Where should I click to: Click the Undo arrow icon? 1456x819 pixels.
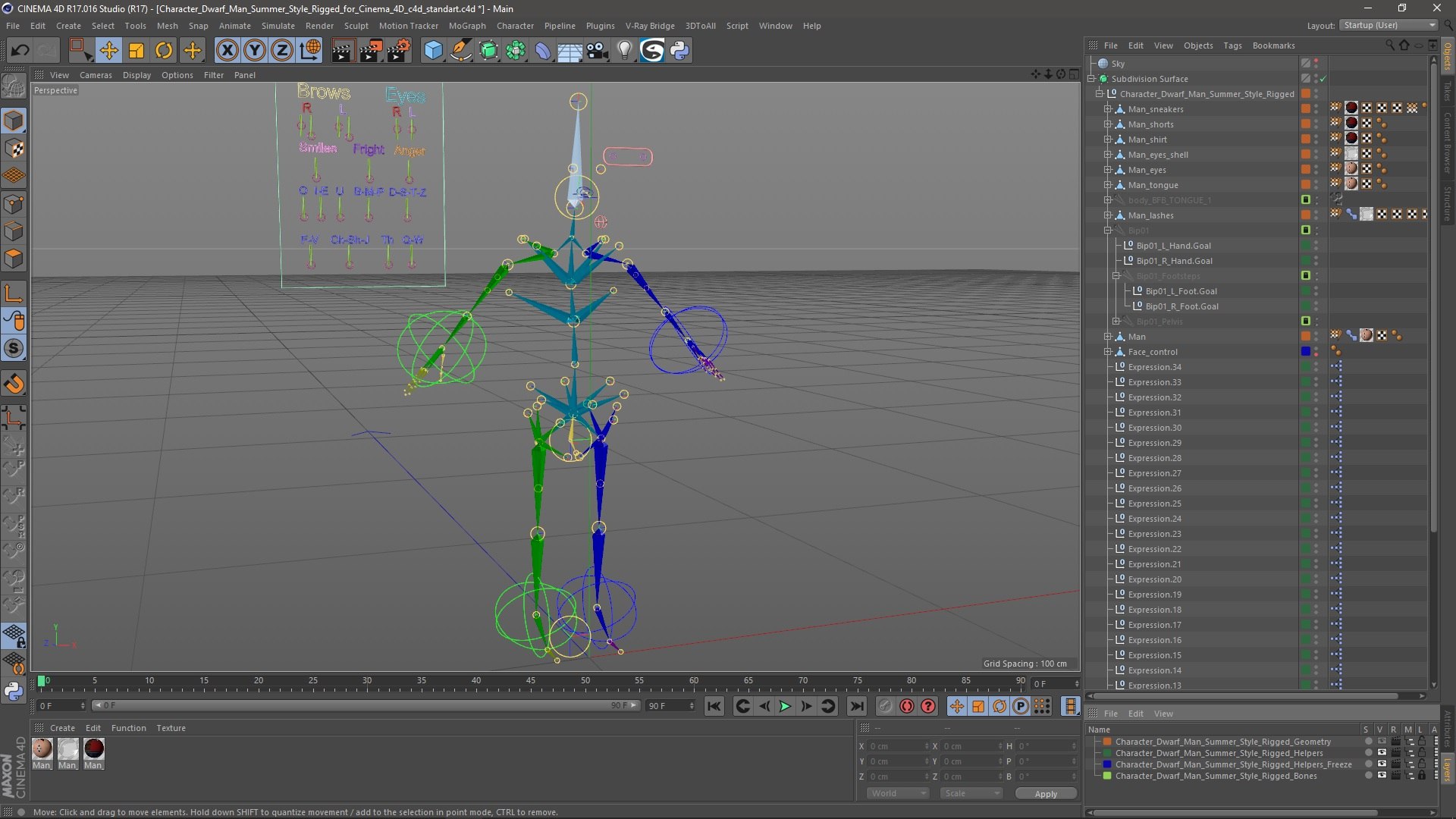[x=20, y=51]
